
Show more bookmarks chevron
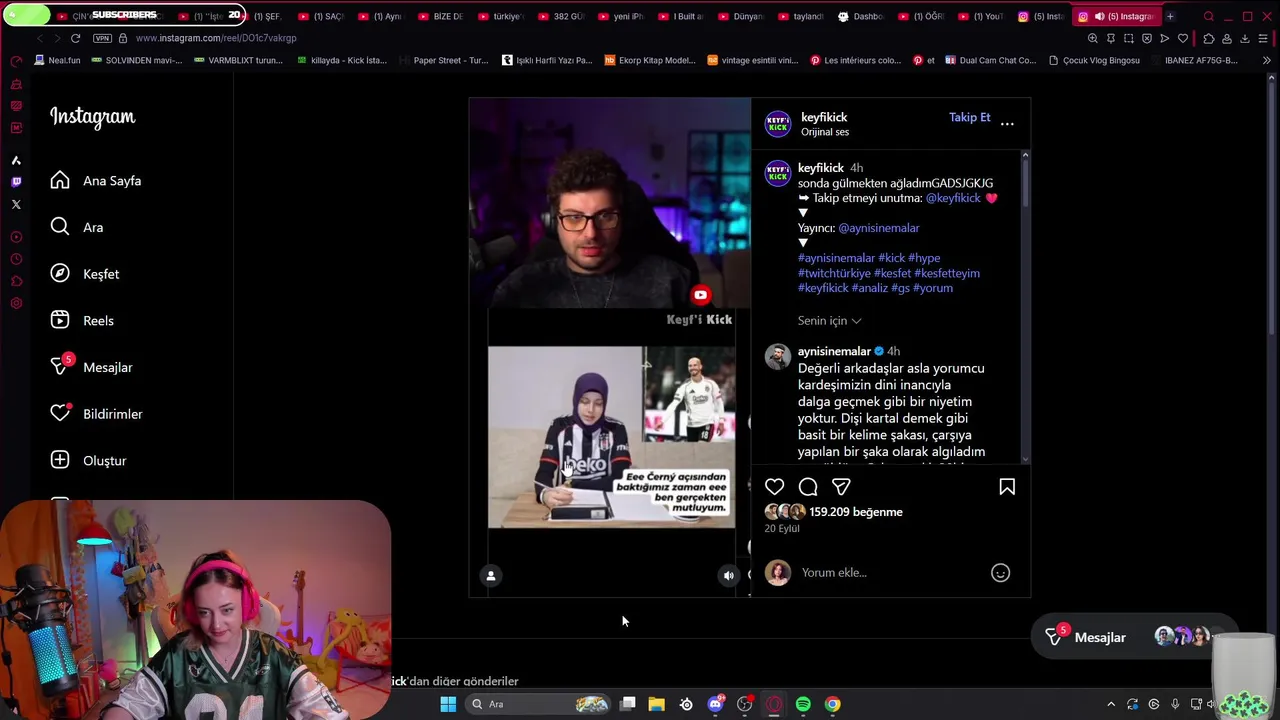tap(1267, 60)
